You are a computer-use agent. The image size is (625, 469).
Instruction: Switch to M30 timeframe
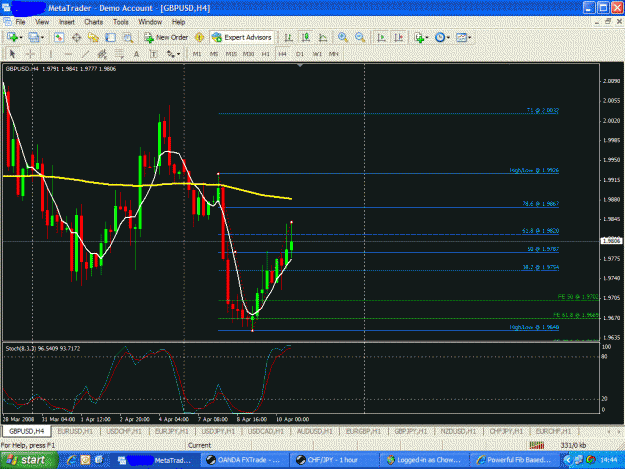(x=248, y=54)
